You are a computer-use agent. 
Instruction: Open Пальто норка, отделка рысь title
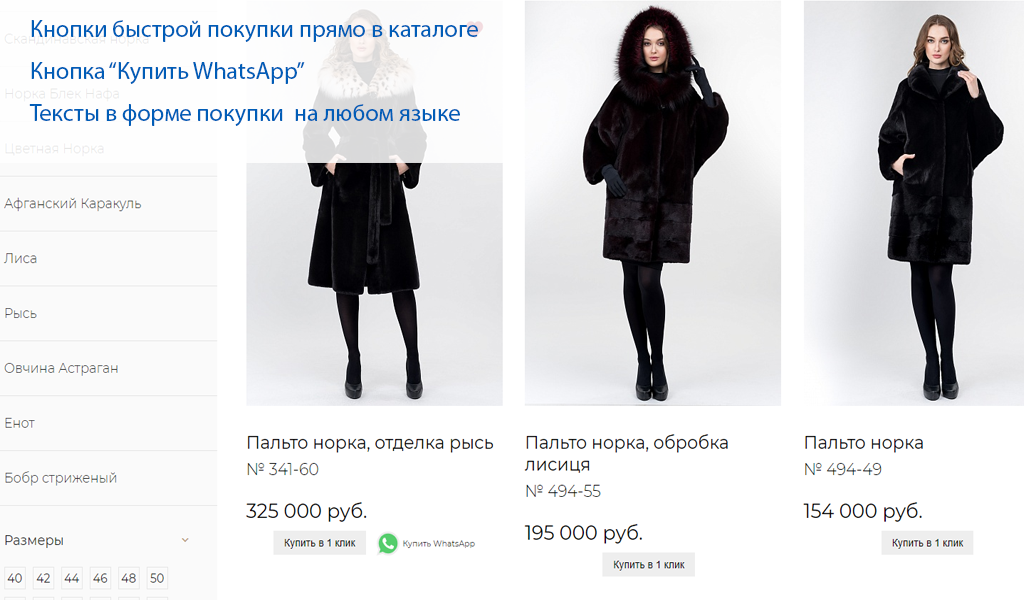[370, 443]
